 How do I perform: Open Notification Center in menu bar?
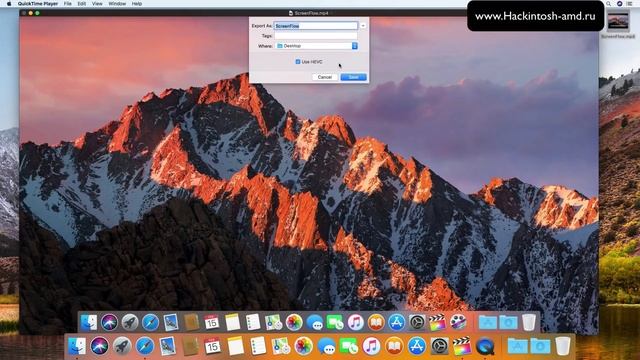coord(630,4)
